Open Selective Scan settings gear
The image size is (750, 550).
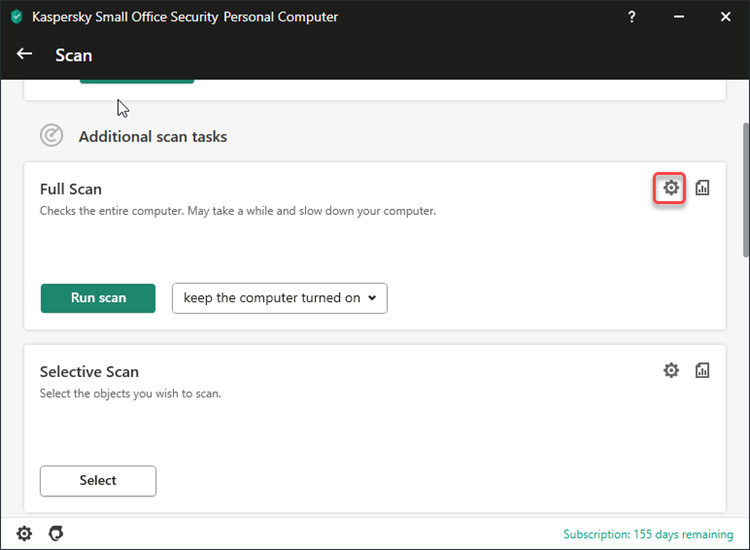tap(671, 371)
